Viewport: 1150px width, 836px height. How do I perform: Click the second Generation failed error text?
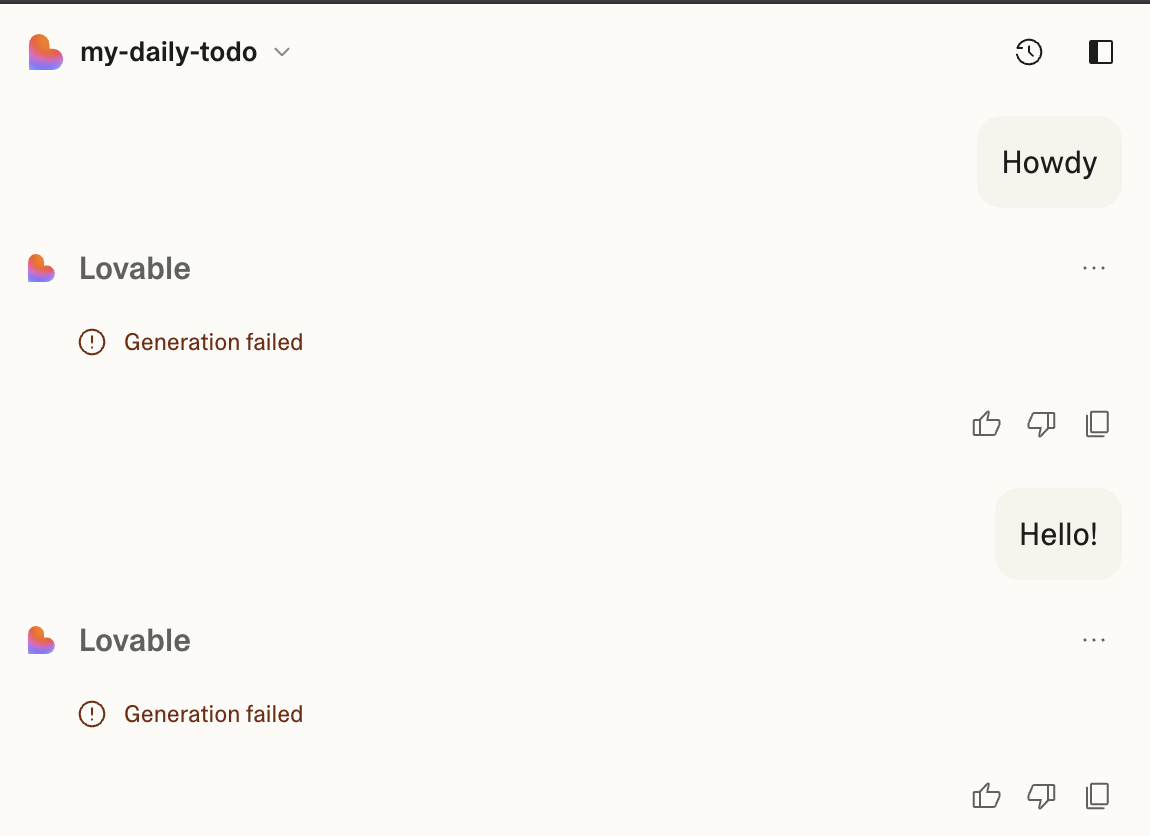coord(213,714)
